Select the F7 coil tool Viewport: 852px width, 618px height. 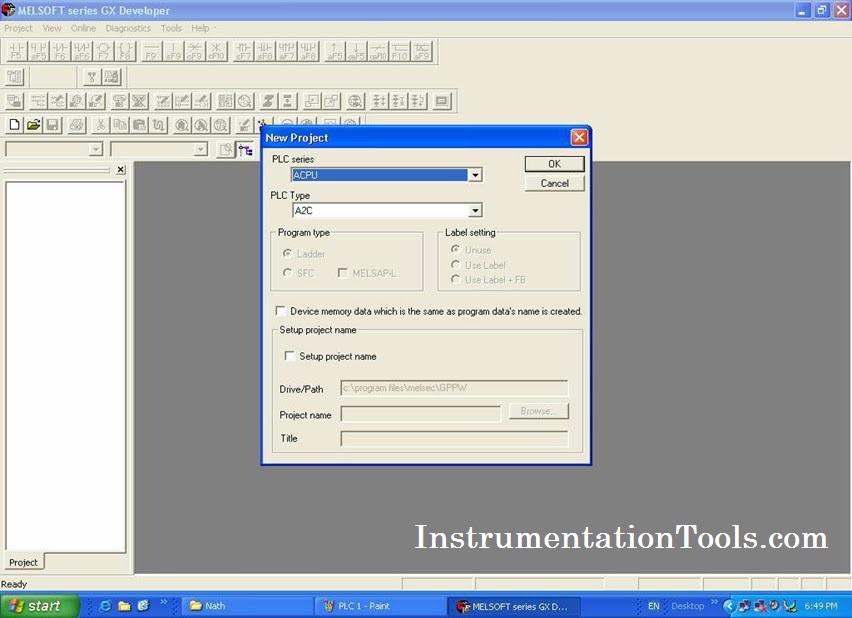[103, 51]
